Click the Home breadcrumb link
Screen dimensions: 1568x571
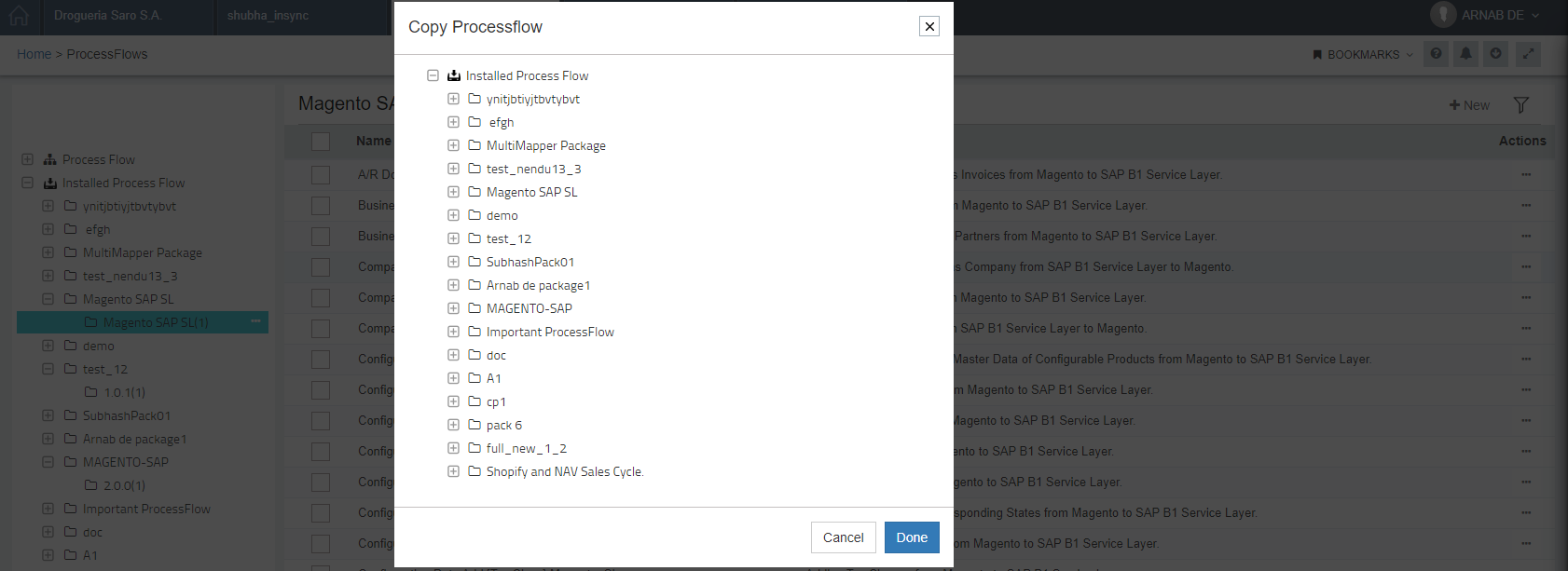tap(34, 54)
